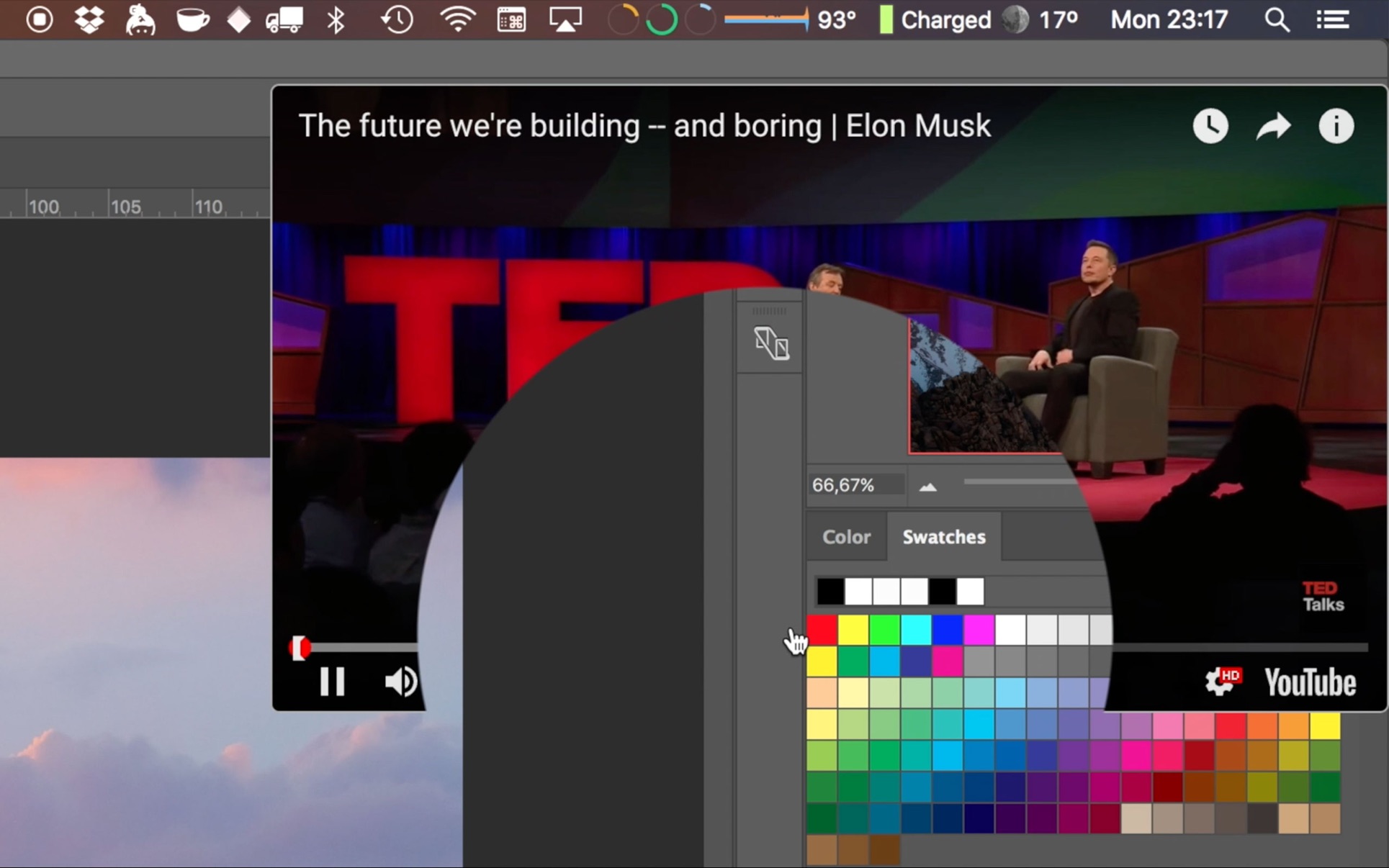Viewport: 1389px width, 868px height.
Task: Toggle play/pause on TED Talks video
Action: [330, 683]
